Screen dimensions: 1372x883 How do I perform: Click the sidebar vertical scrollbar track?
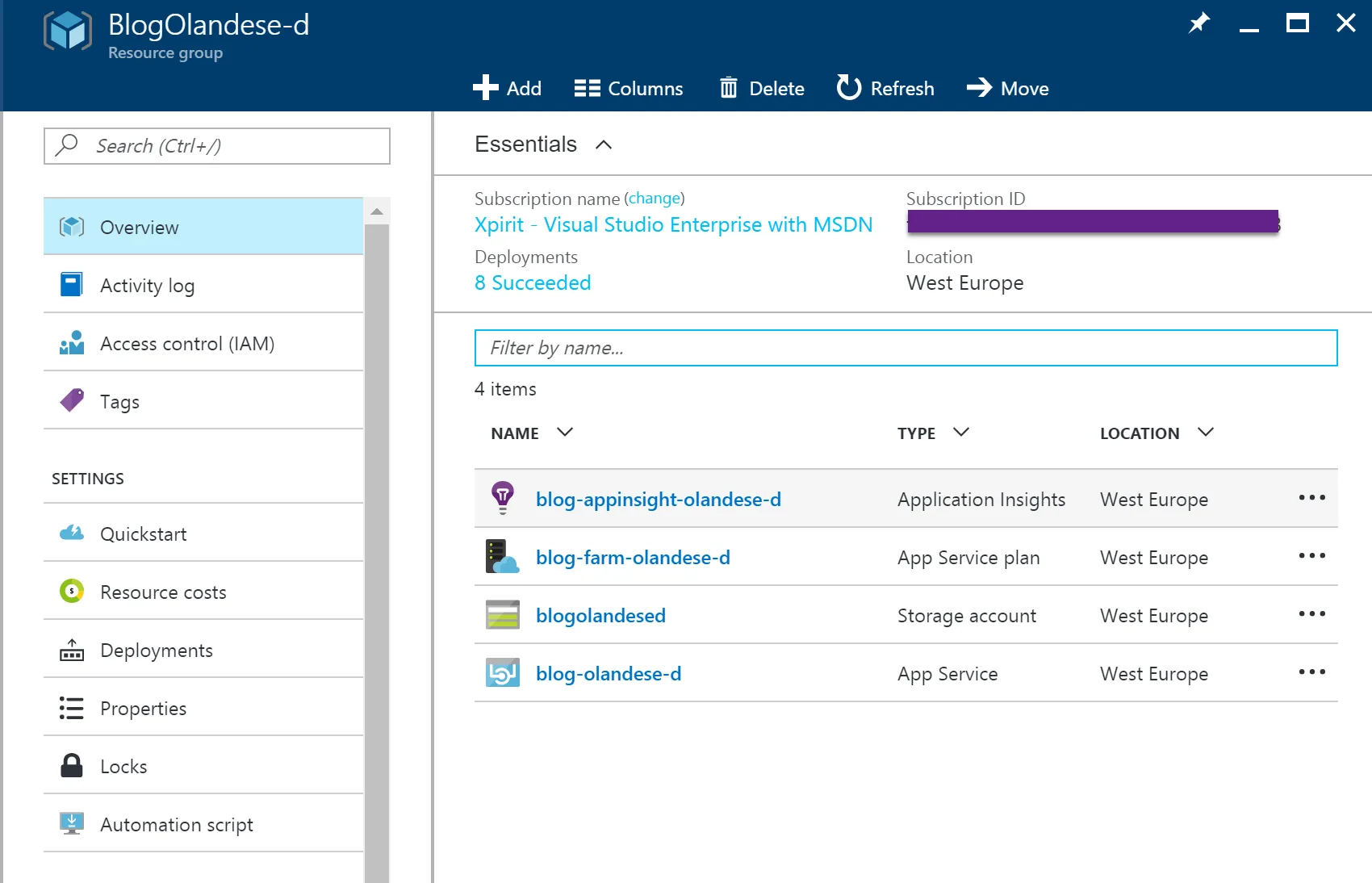(x=377, y=554)
